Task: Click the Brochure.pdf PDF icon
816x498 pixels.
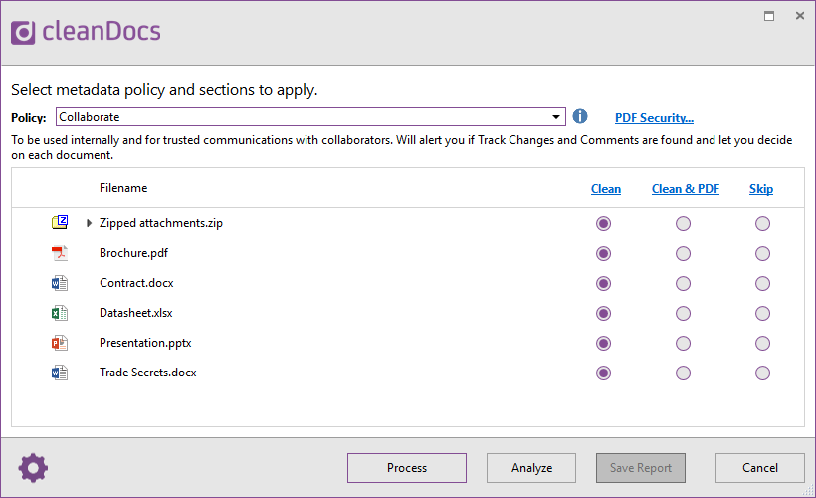Action: (60, 253)
